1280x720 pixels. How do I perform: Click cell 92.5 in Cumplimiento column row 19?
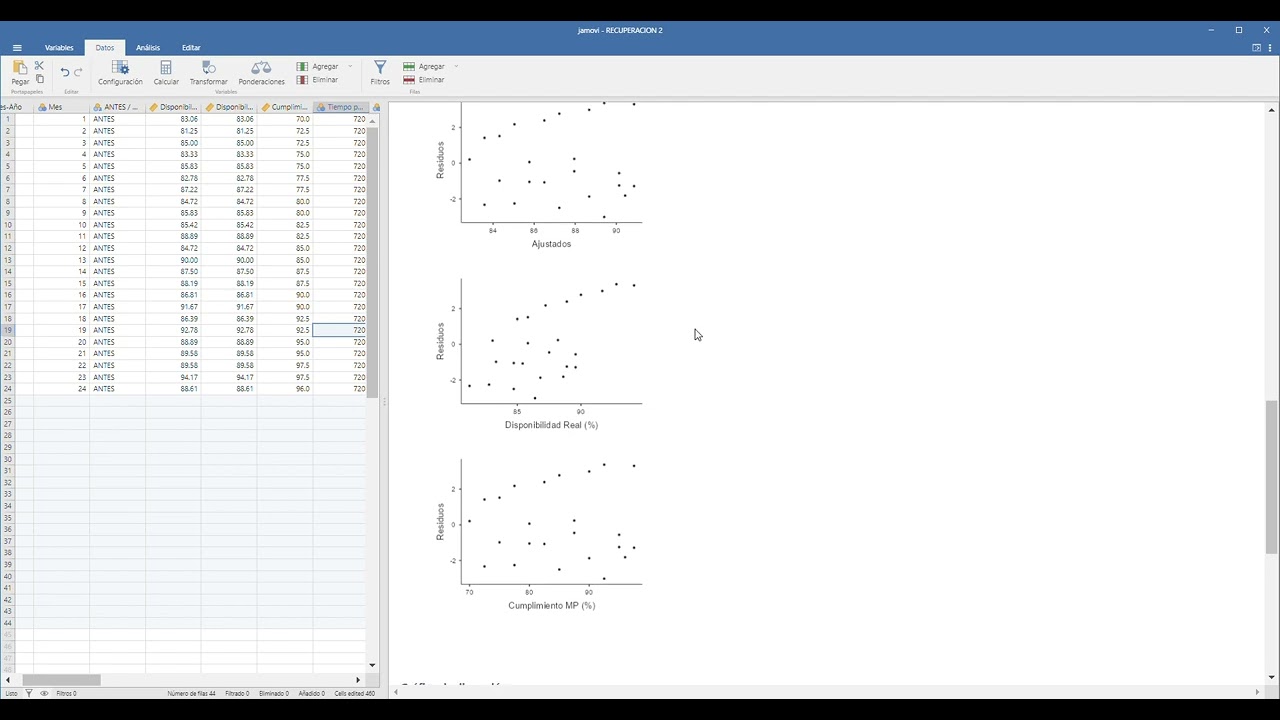[x=285, y=330]
